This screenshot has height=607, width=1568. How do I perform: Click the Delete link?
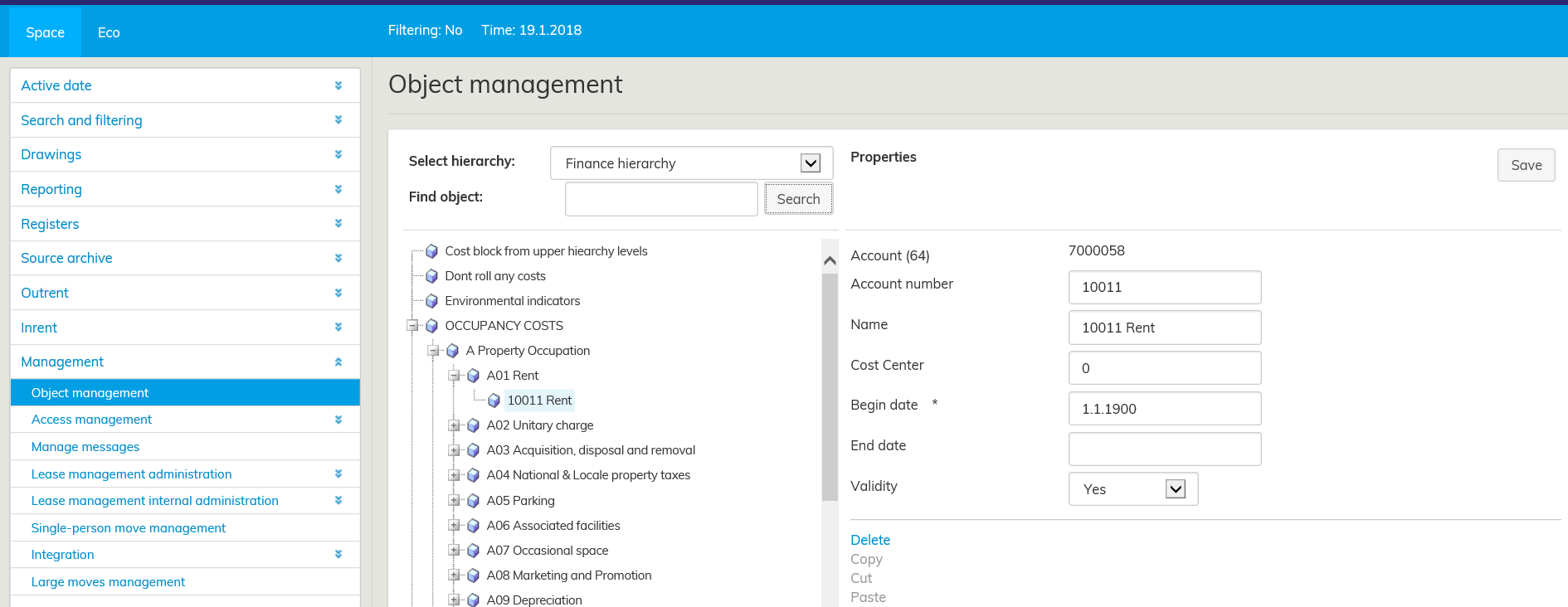coord(869,540)
